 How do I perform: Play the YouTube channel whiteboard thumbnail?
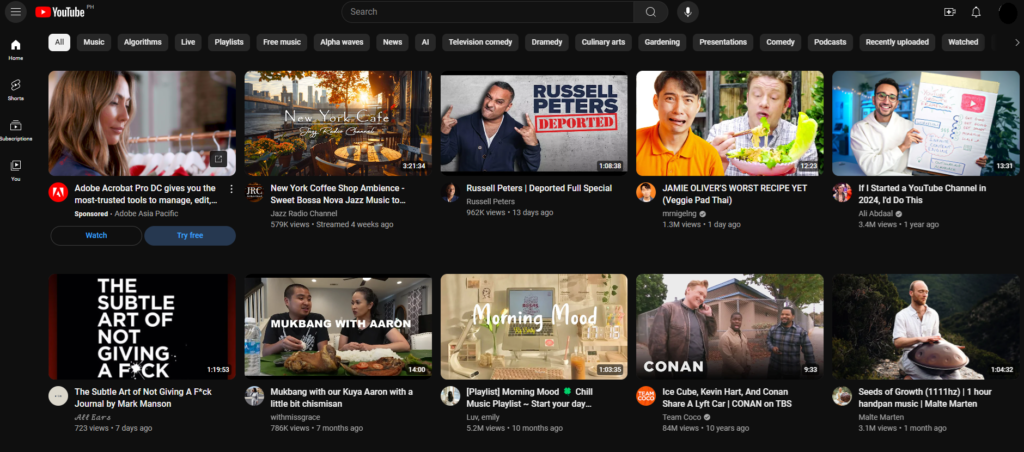[926, 123]
